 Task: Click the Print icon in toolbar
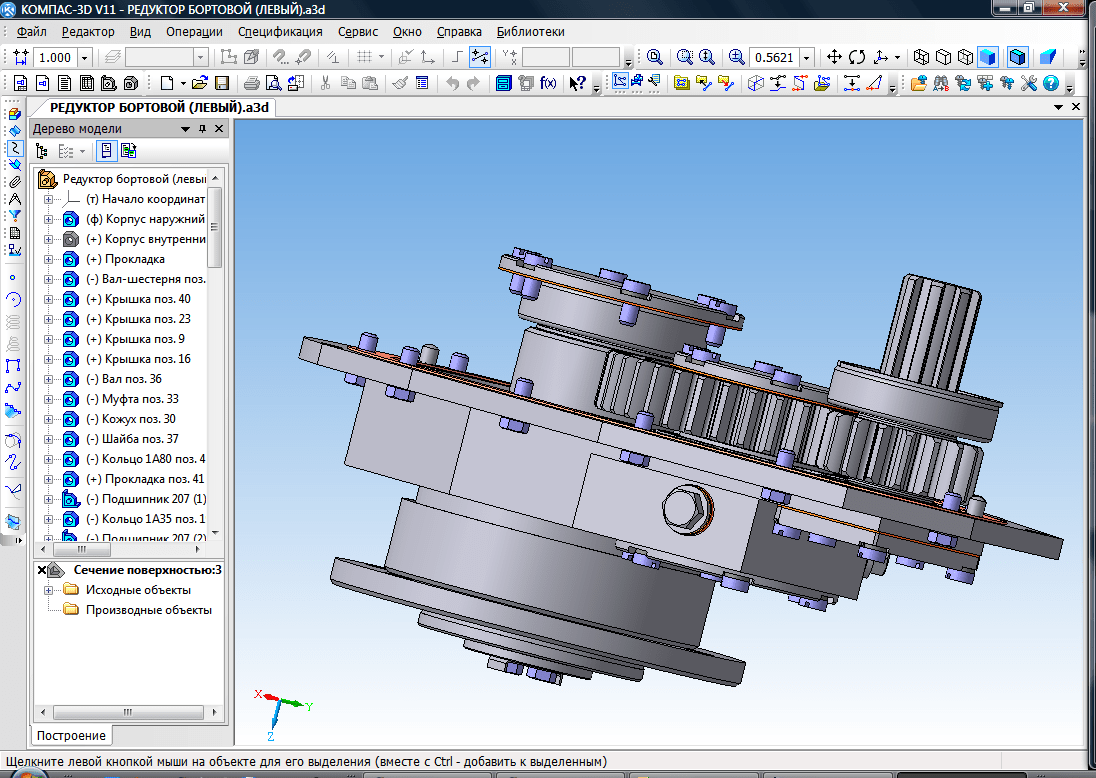pyautogui.click(x=252, y=83)
